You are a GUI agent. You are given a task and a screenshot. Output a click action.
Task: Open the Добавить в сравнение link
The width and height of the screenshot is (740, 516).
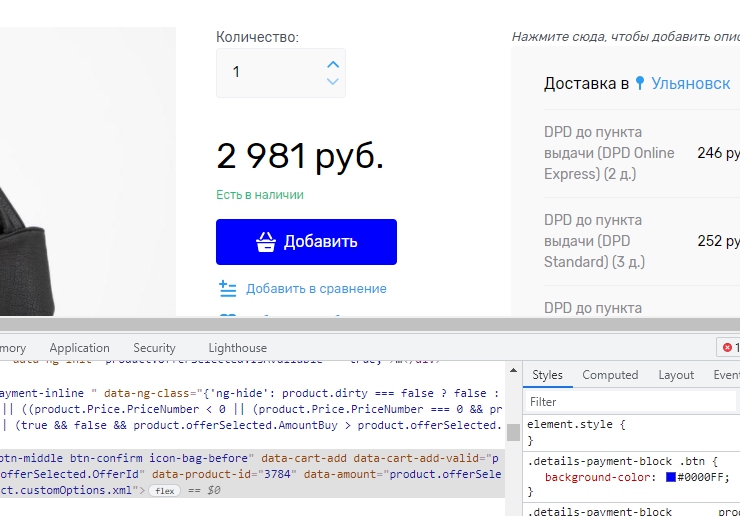pos(316,289)
